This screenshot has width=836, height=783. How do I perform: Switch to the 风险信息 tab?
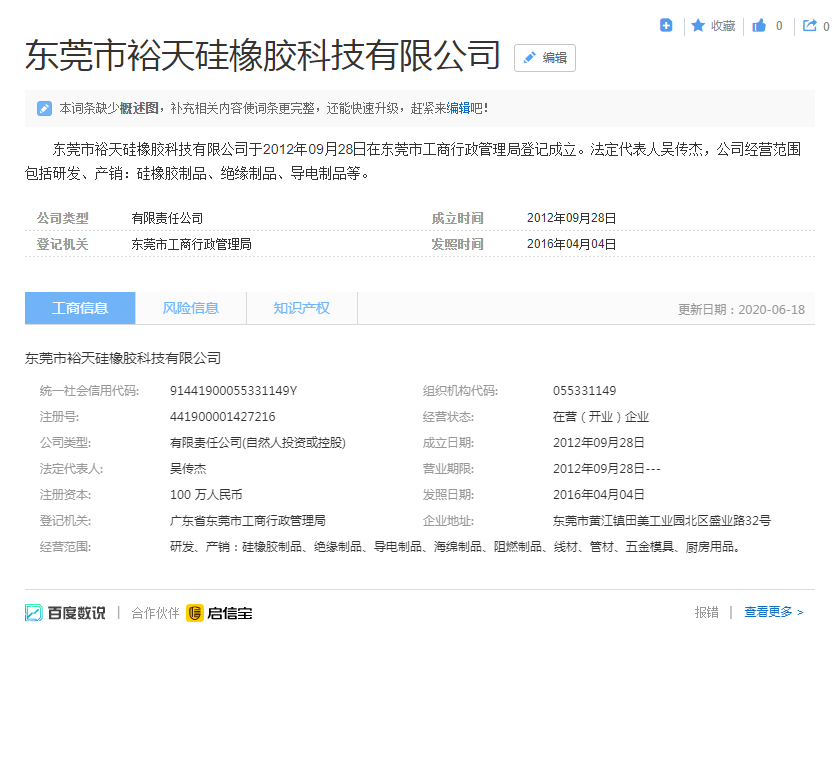tap(191, 308)
